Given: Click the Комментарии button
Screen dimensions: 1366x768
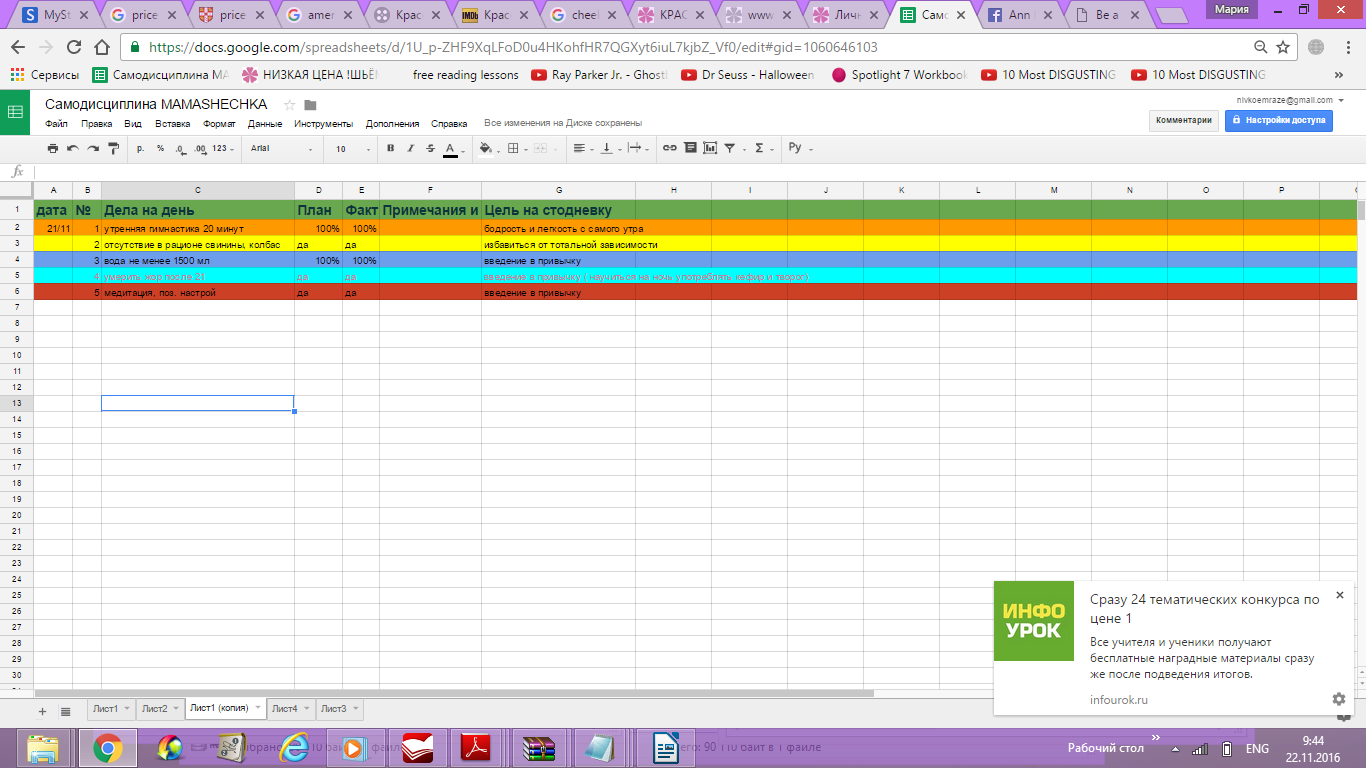Looking at the screenshot, I should 1184,120.
